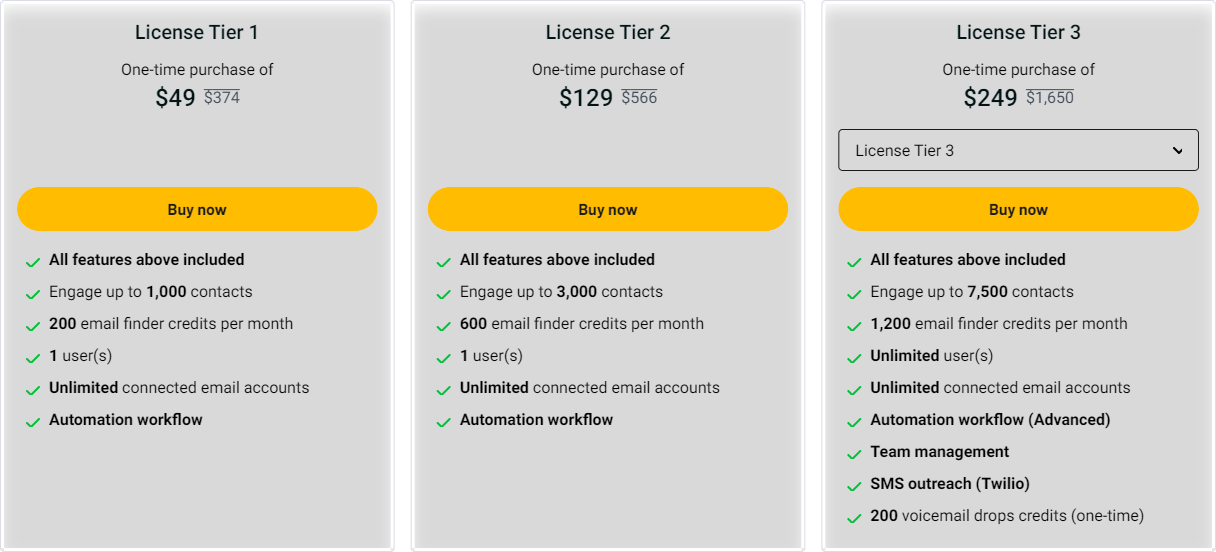This screenshot has height=552, width=1216.
Task: Click 'Automation workflow (Advanced)' feature text
Action: (x=990, y=420)
